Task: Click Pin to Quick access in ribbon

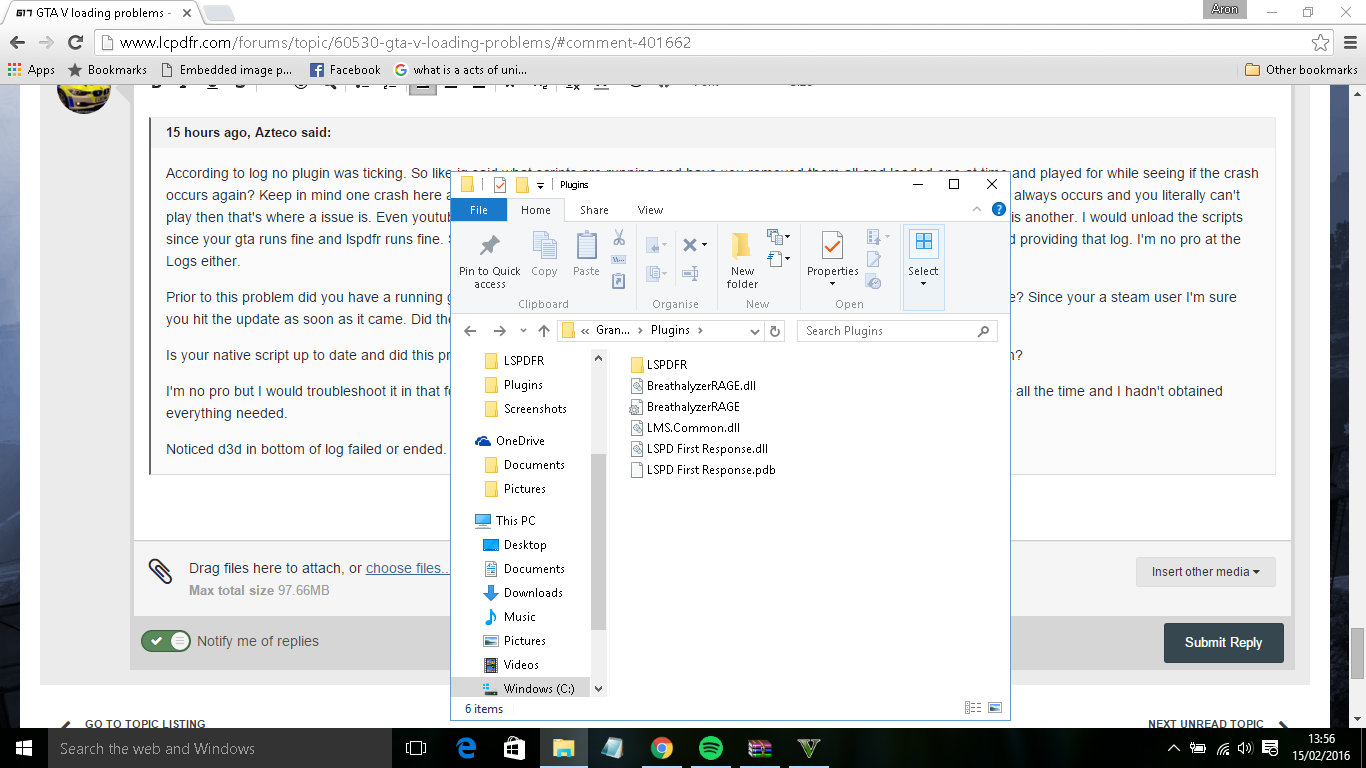Action: (489, 260)
